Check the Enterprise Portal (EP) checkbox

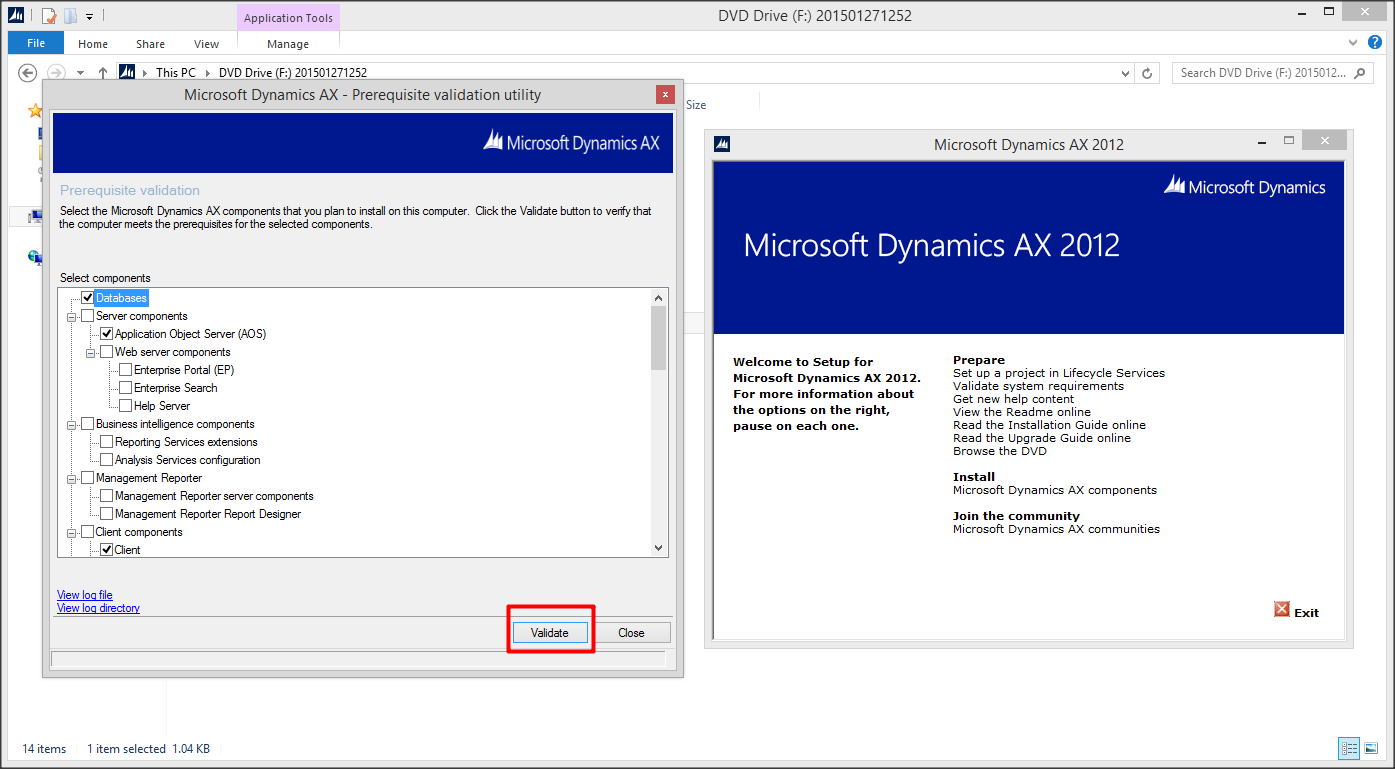(125, 370)
